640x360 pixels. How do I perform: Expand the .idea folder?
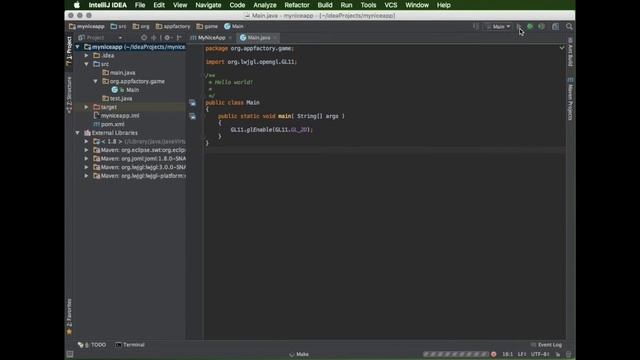click(86, 56)
